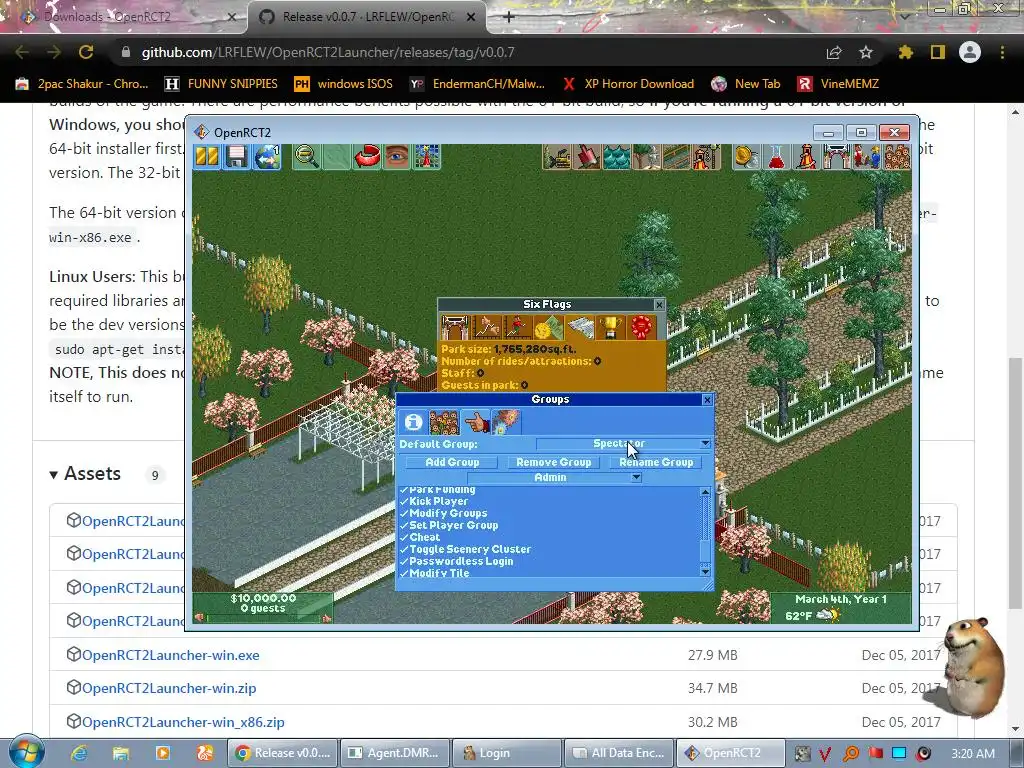Viewport: 1024px width, 768px height.
Task: Open the info tab in Groups window
Action: coord(413,422)
